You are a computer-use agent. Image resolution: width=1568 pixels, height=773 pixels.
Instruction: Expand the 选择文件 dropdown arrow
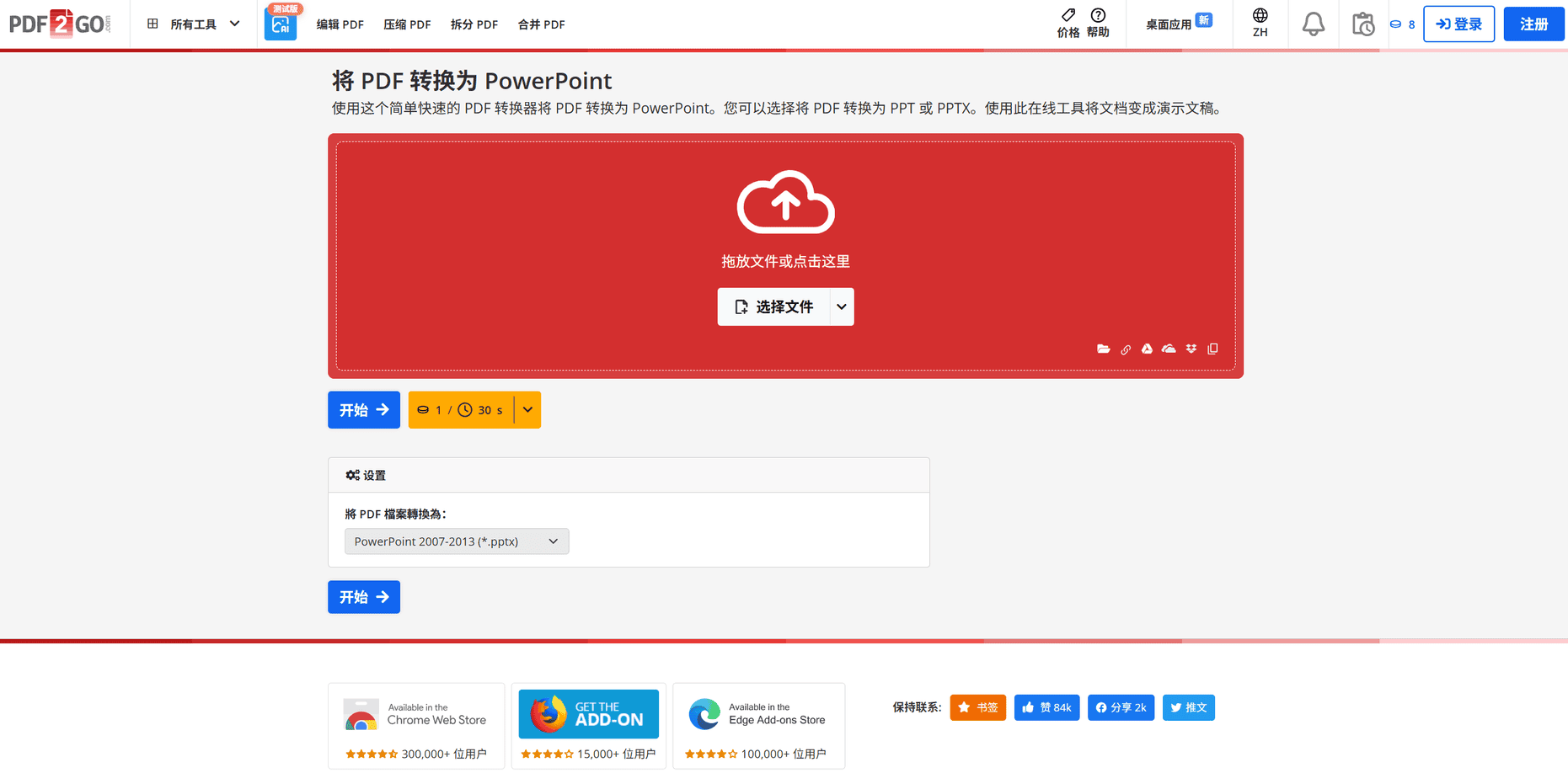[842, 307]
